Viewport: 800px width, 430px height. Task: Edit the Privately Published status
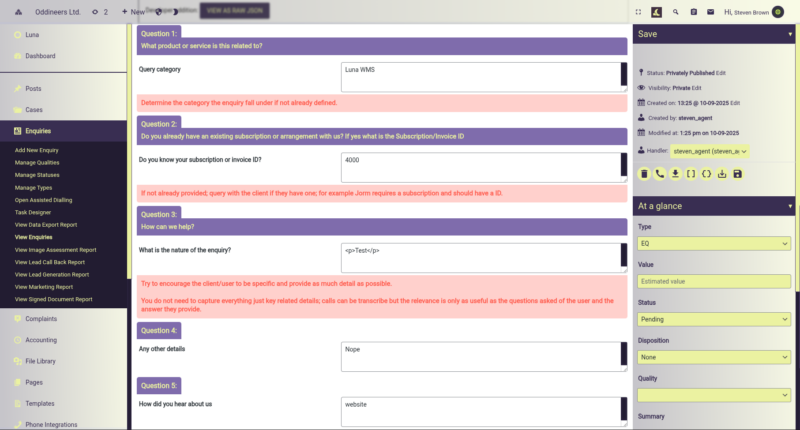click(x=720, y=73)
